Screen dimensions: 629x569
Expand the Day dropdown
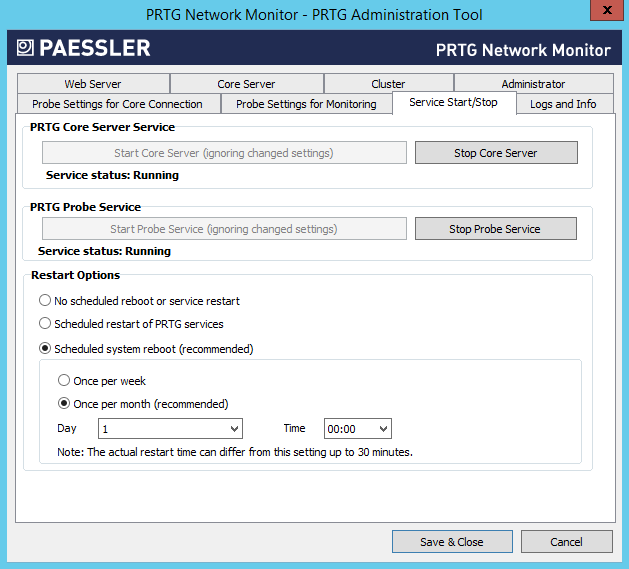click(x=170, y=429)
